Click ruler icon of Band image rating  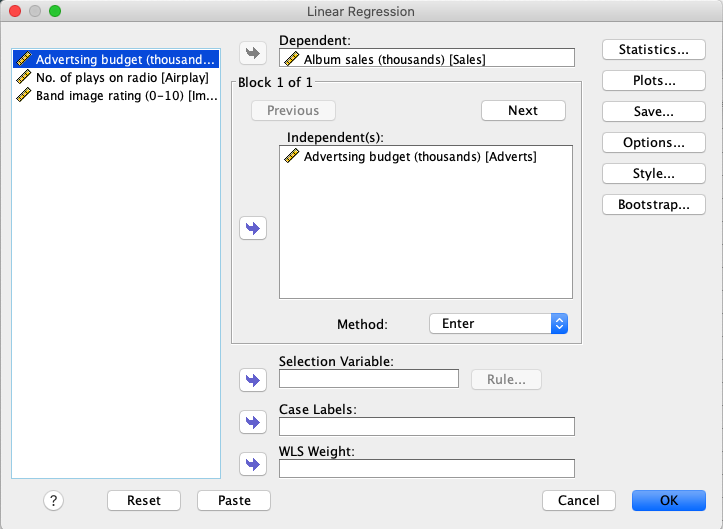point(24,95)
